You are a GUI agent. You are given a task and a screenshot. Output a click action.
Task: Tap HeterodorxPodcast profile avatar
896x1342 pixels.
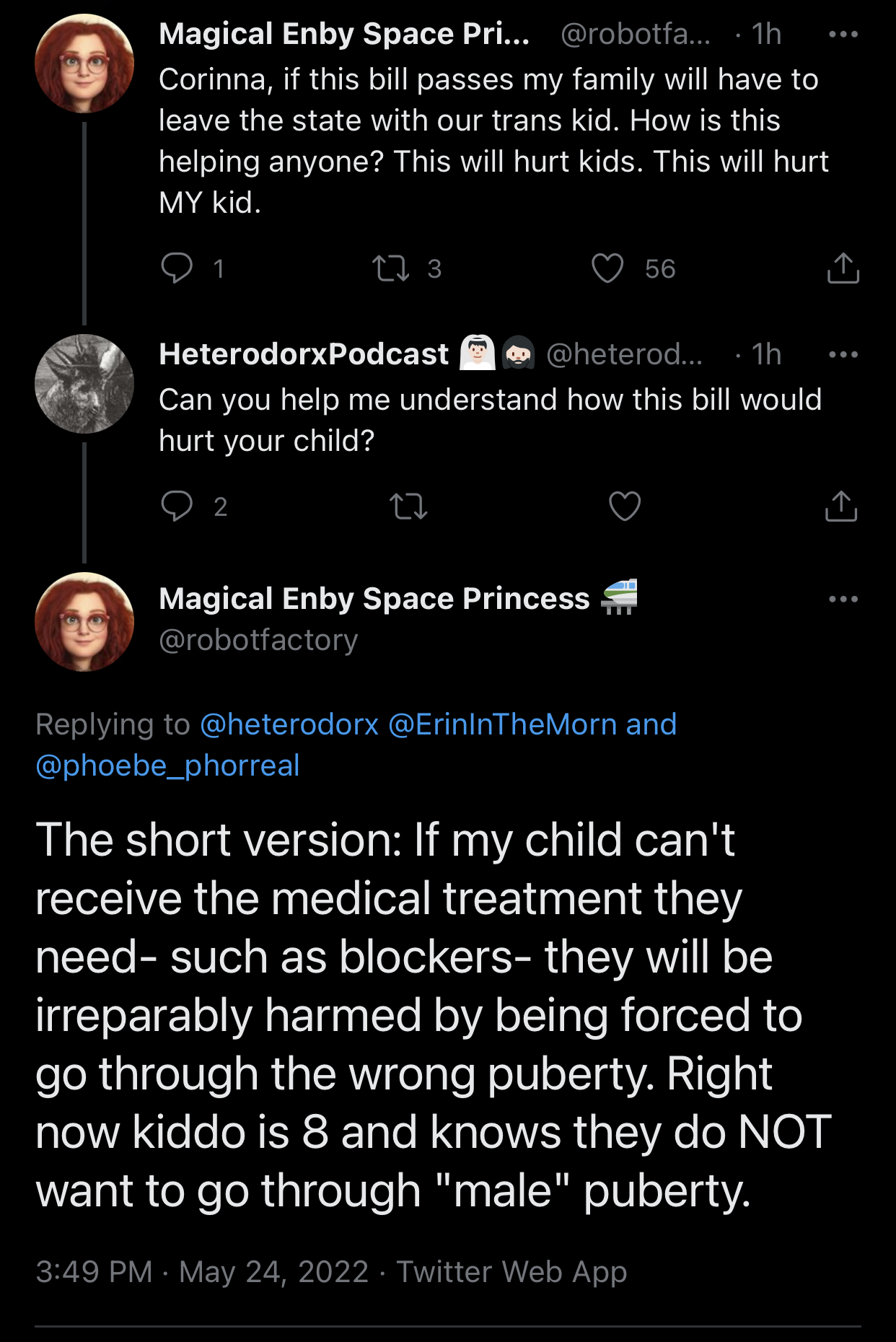[84, 384]
